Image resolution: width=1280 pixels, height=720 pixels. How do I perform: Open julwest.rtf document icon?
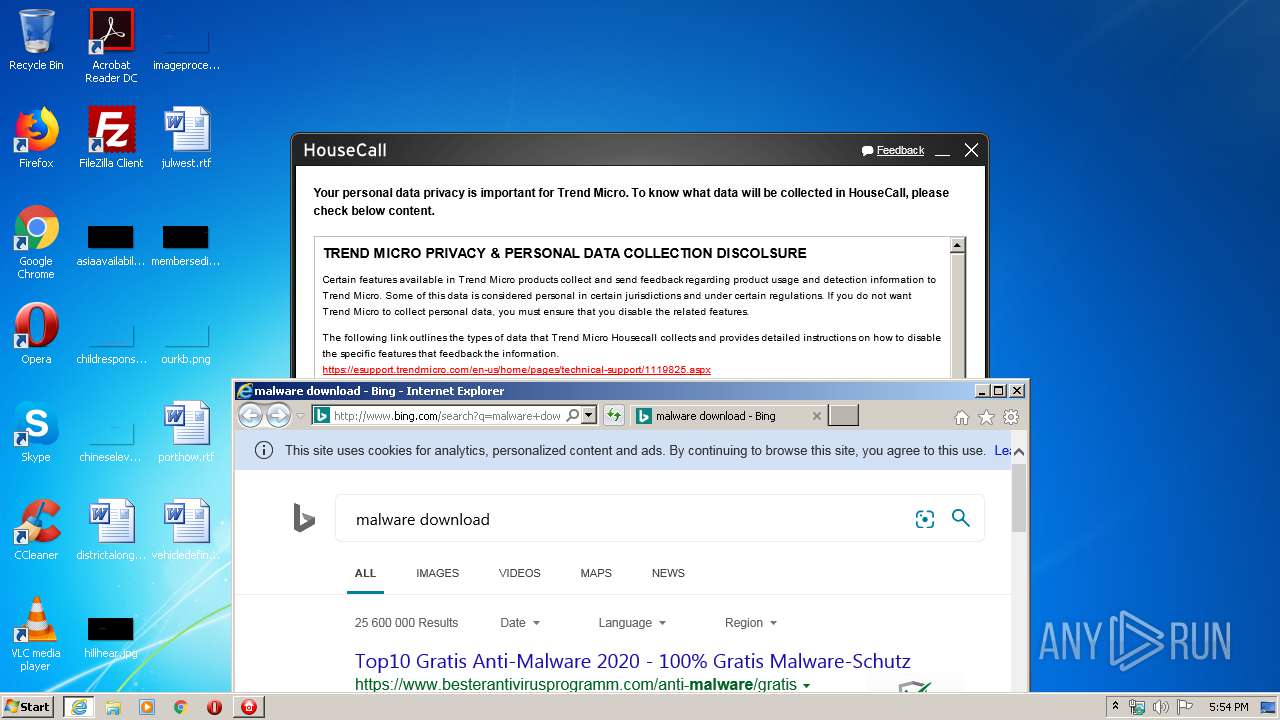pos(186,138)
